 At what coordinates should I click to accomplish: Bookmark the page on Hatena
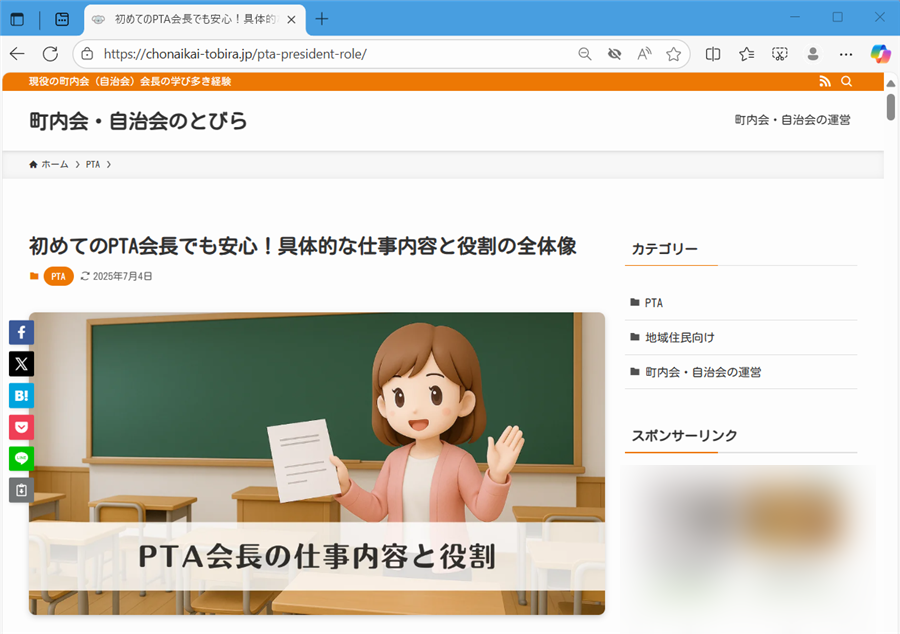[21, 395]
